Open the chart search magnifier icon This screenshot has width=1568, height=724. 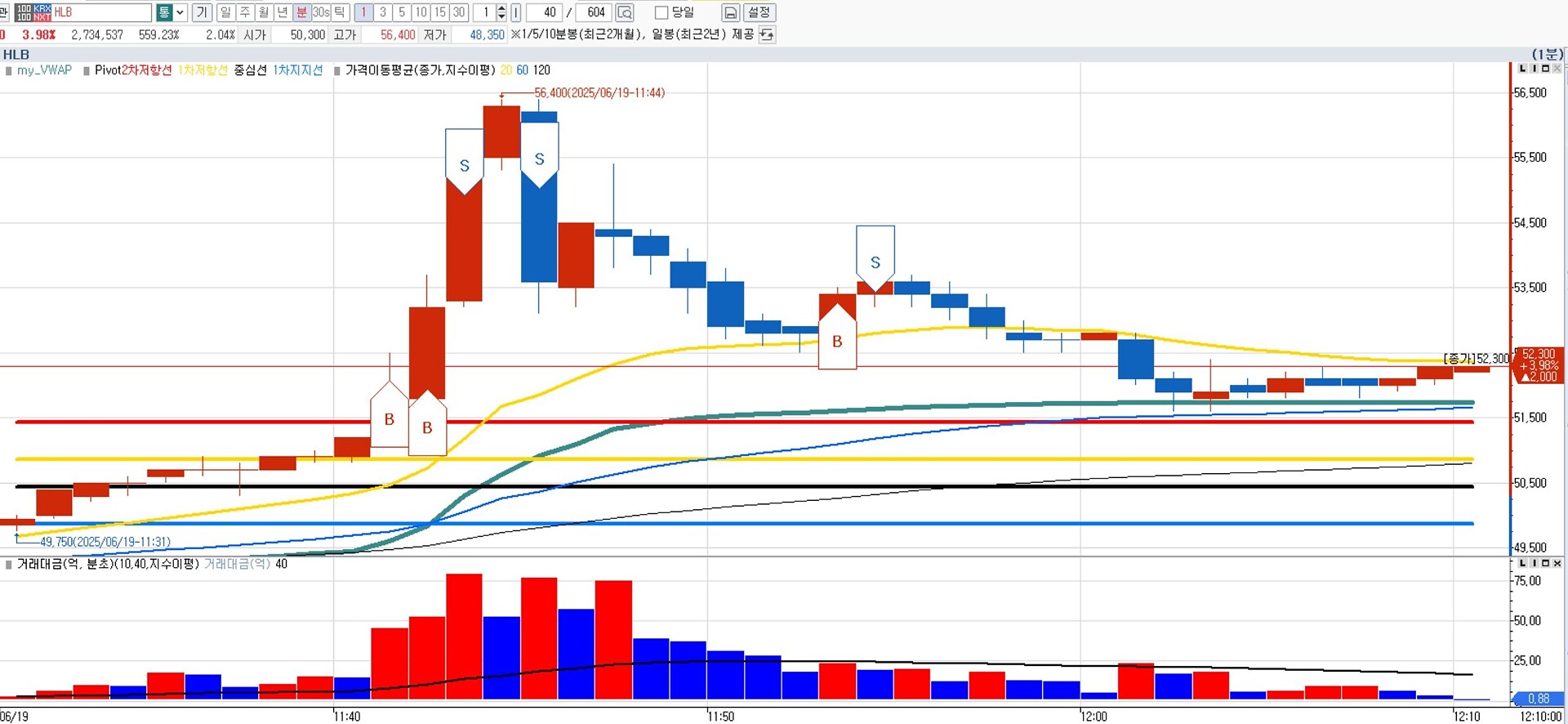[625, 12]
